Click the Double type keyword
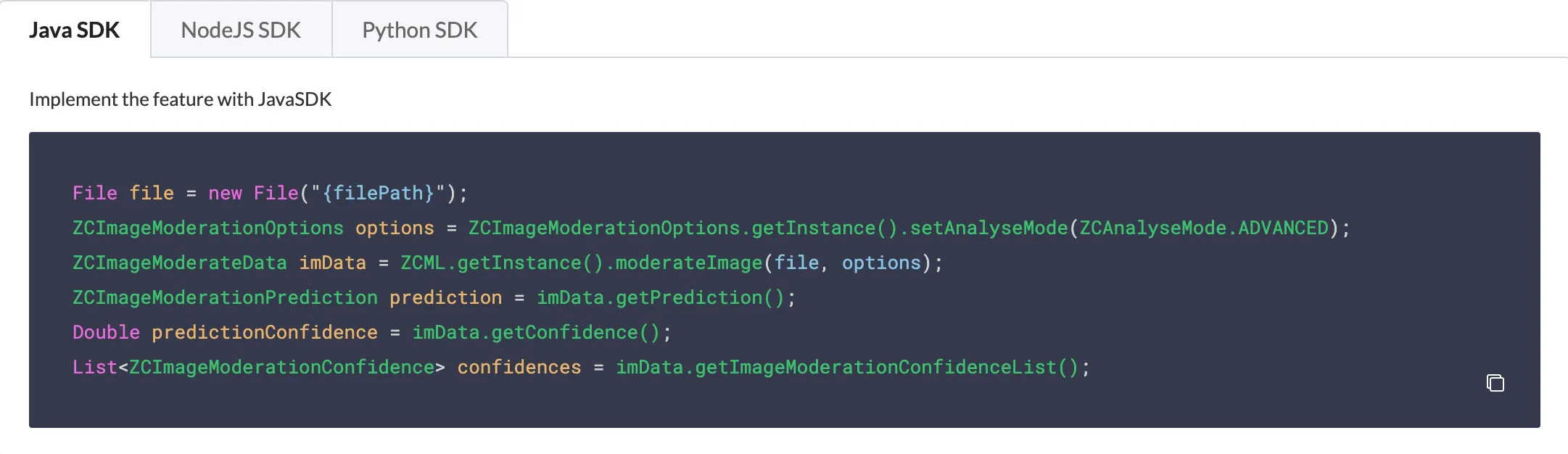Screen dimensions: 1568x454 106,332
